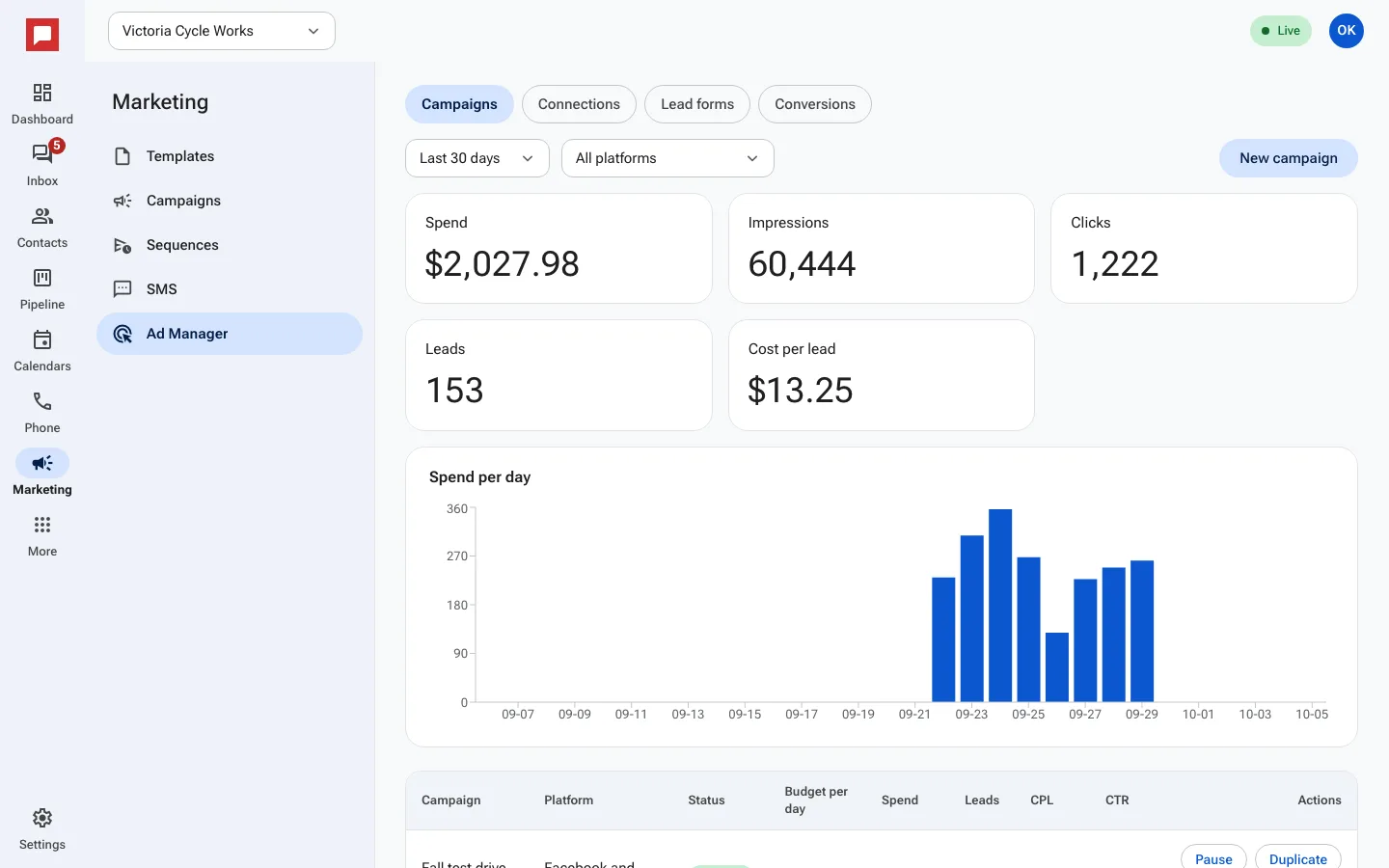The height and width of the screenshot is (868, 1389).
Task: Click the Live status badge
Action: click(1281, 31)
